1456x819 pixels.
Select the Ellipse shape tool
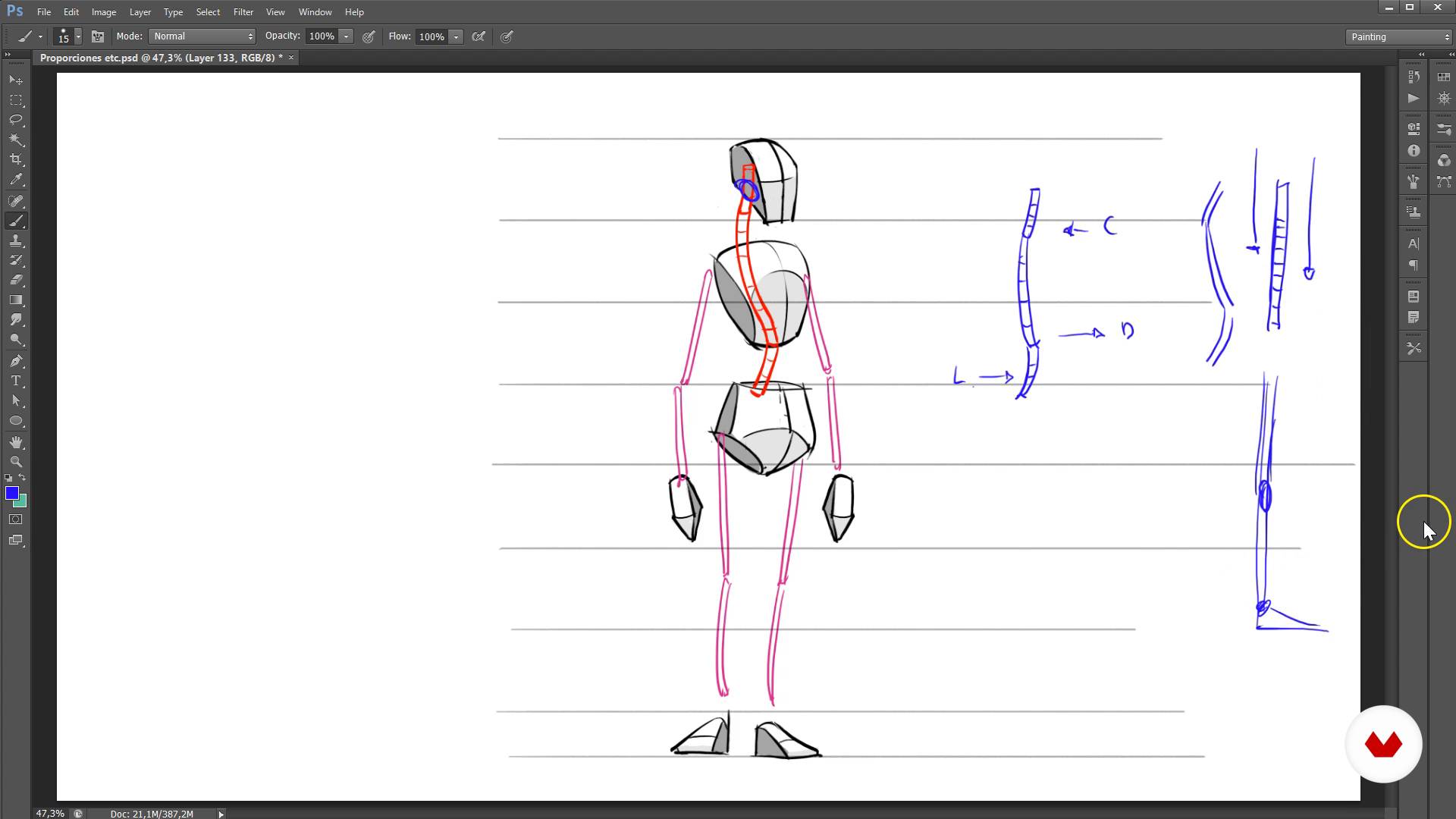pos(16,420)
